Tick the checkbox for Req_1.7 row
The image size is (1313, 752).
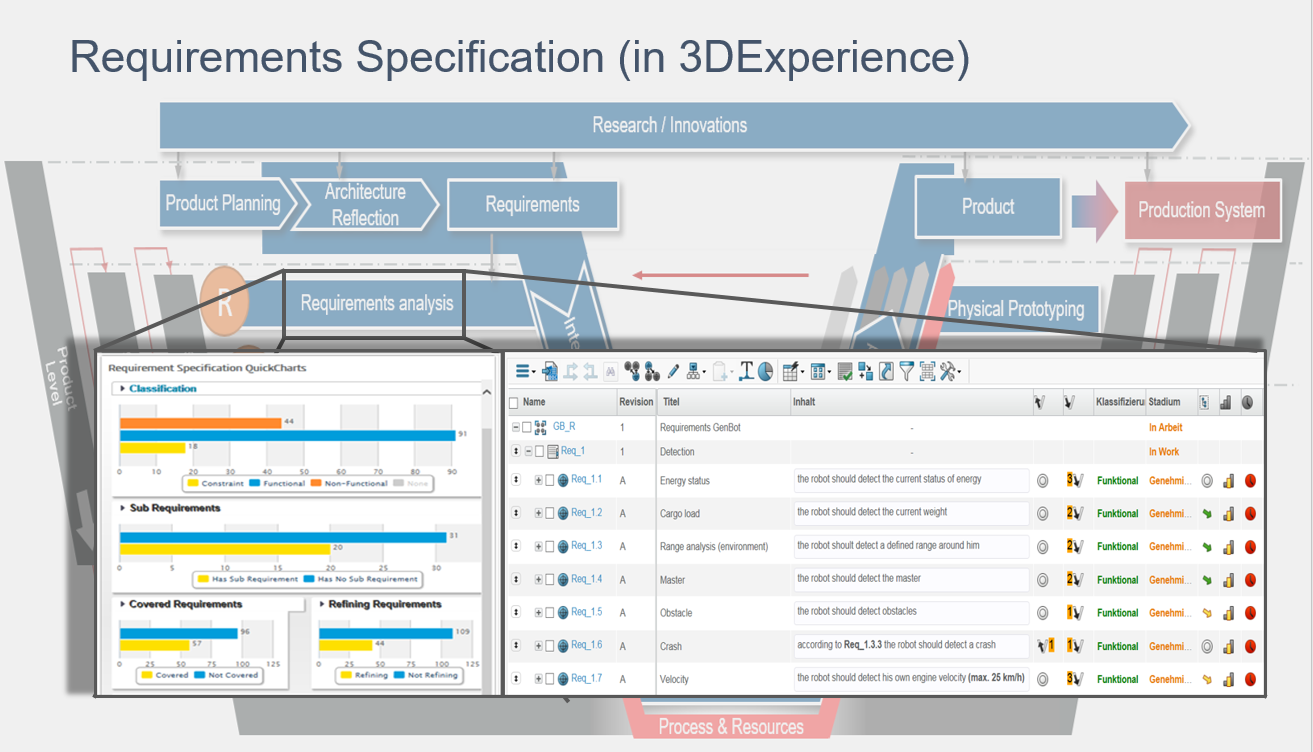click(550, 680)
